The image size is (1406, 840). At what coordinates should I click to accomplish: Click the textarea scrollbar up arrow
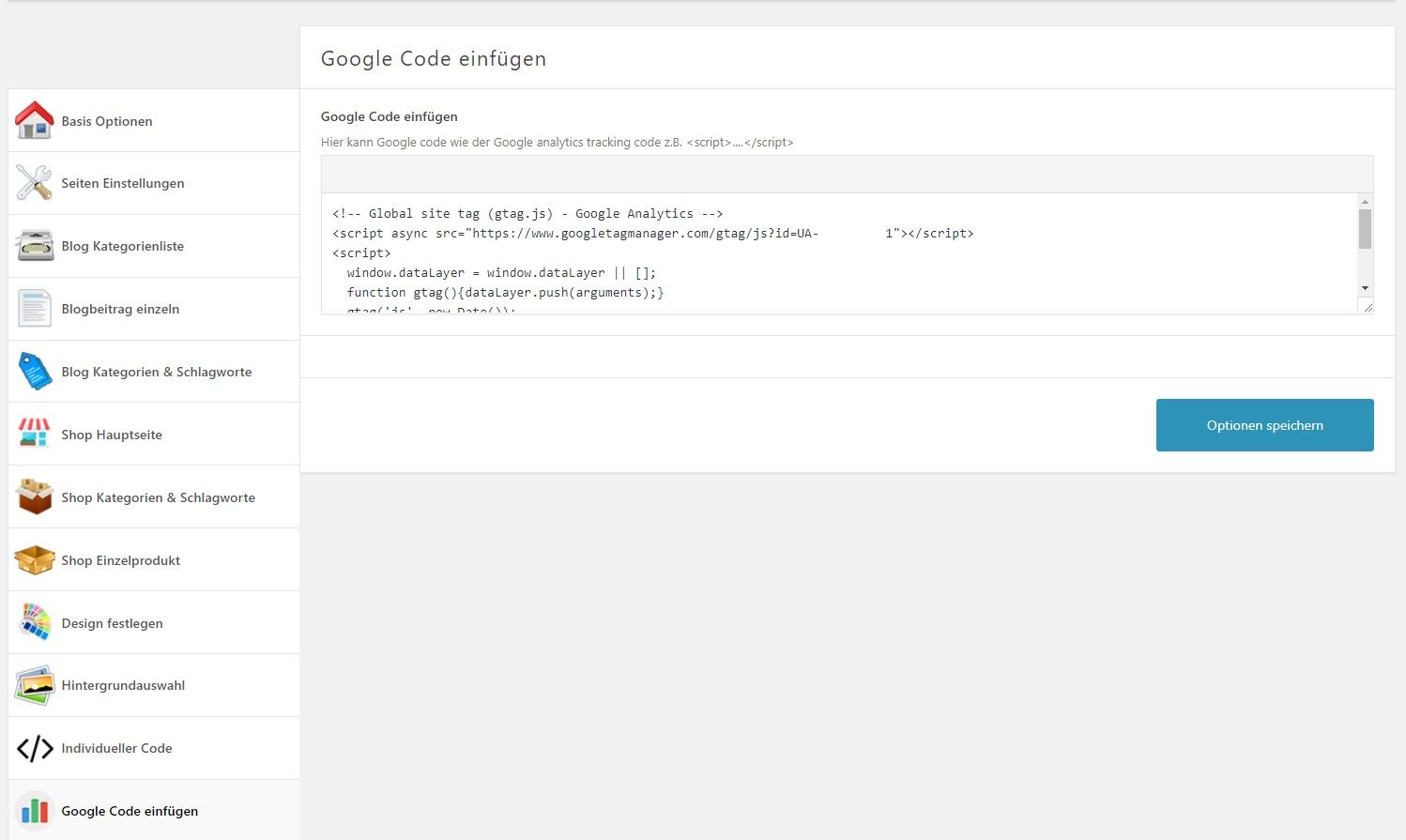tap(1365, 202)
